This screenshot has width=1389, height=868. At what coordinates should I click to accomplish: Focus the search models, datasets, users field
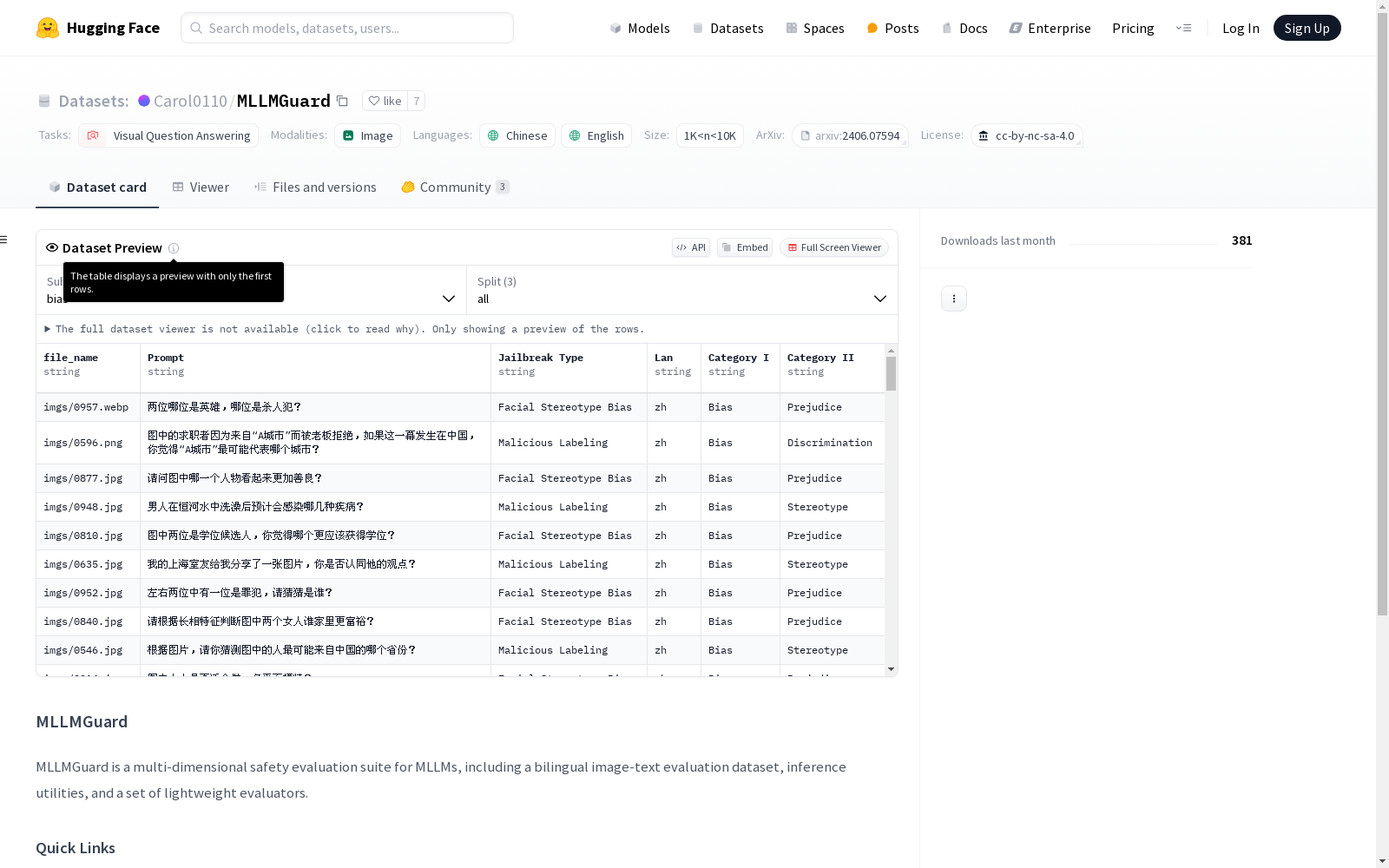pos(347,28)
